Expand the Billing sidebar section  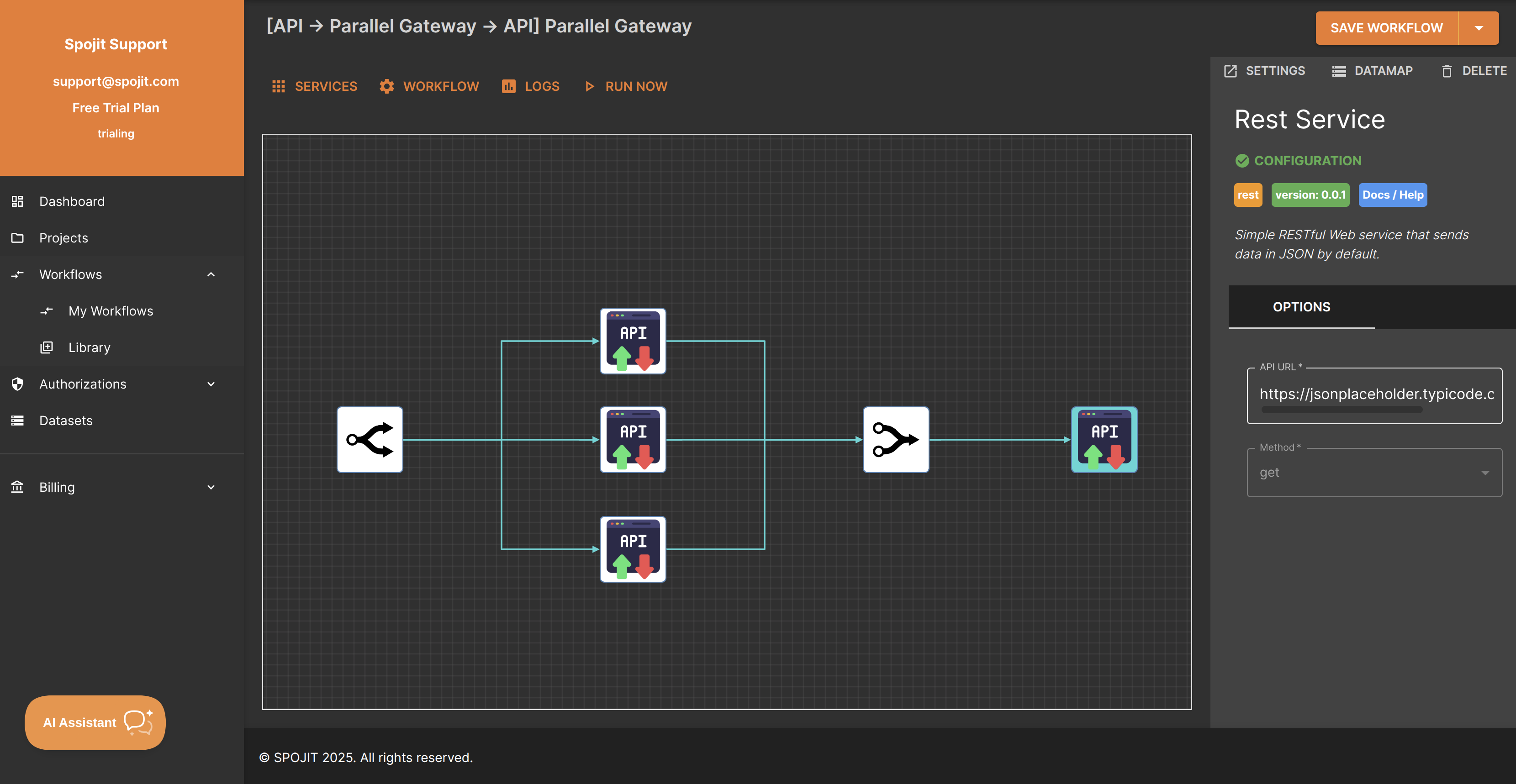(x=211, y=487)
